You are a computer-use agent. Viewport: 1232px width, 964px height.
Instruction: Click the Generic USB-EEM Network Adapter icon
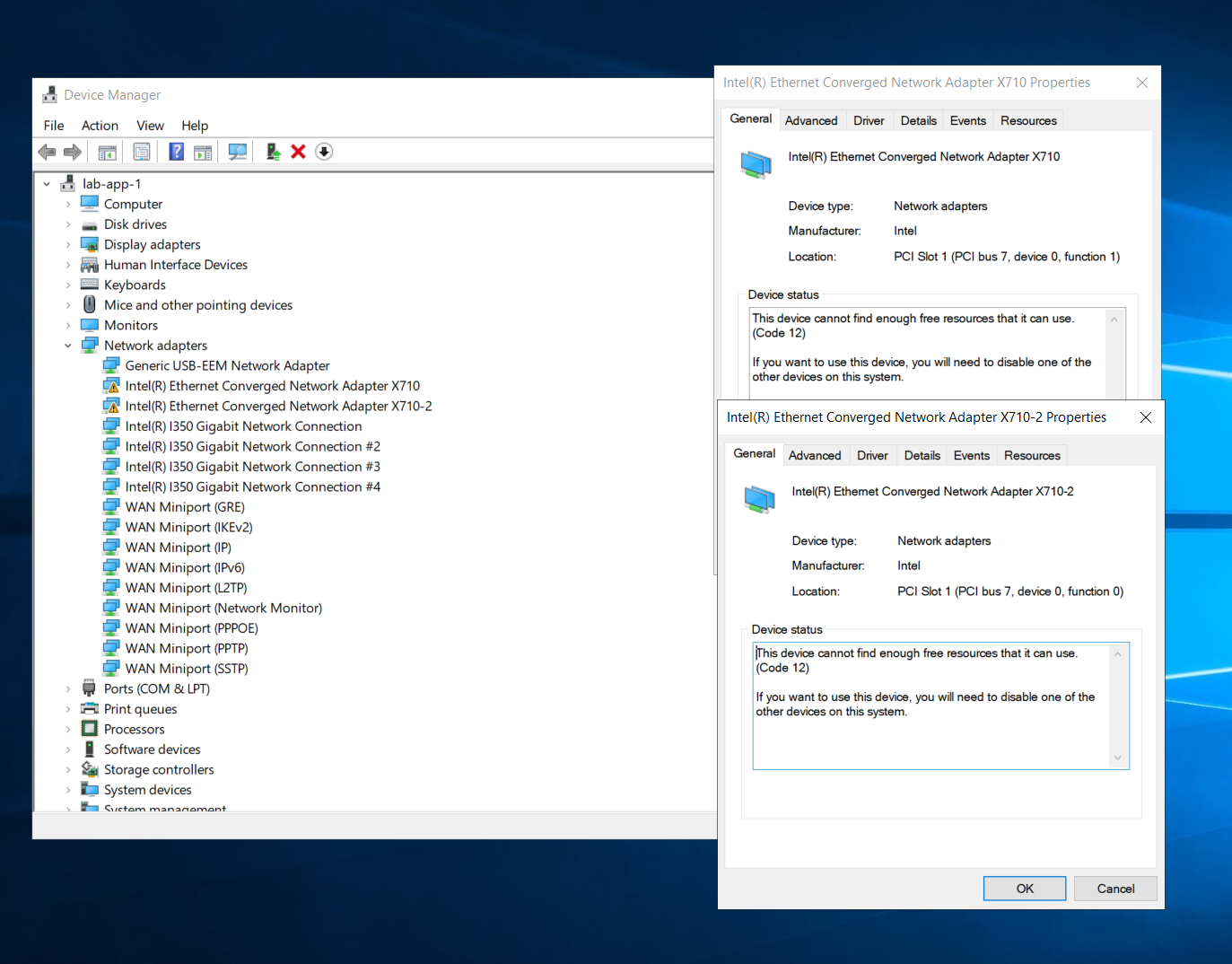(111, 365)
